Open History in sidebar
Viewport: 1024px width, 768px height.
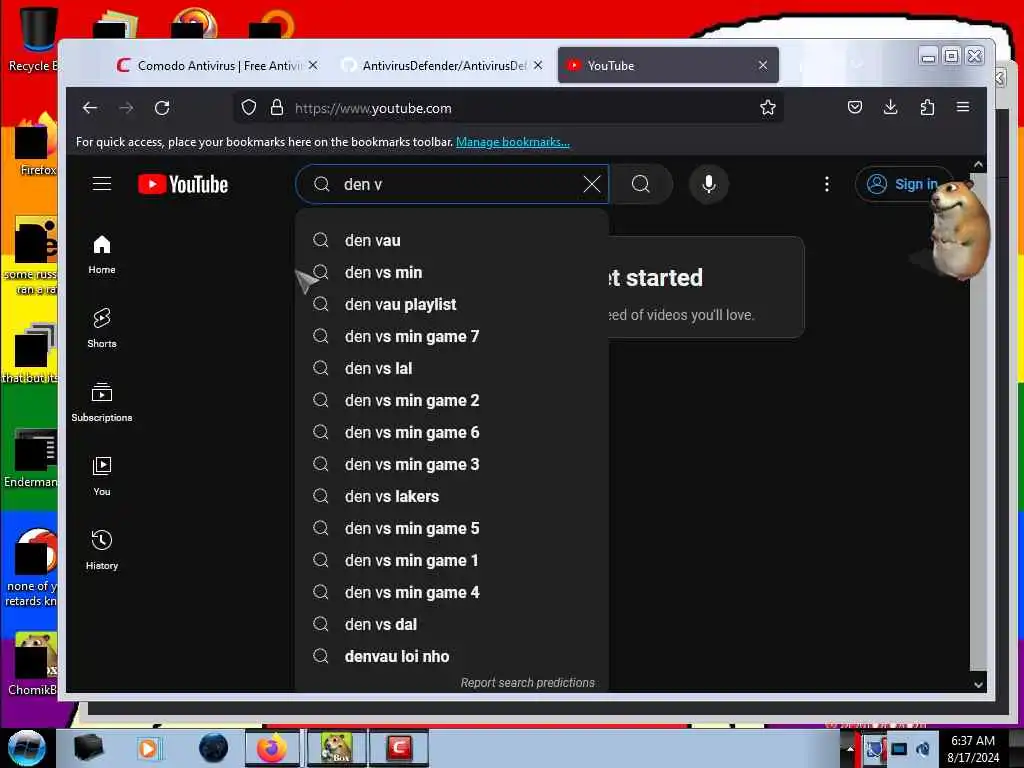tap(102, 550)
